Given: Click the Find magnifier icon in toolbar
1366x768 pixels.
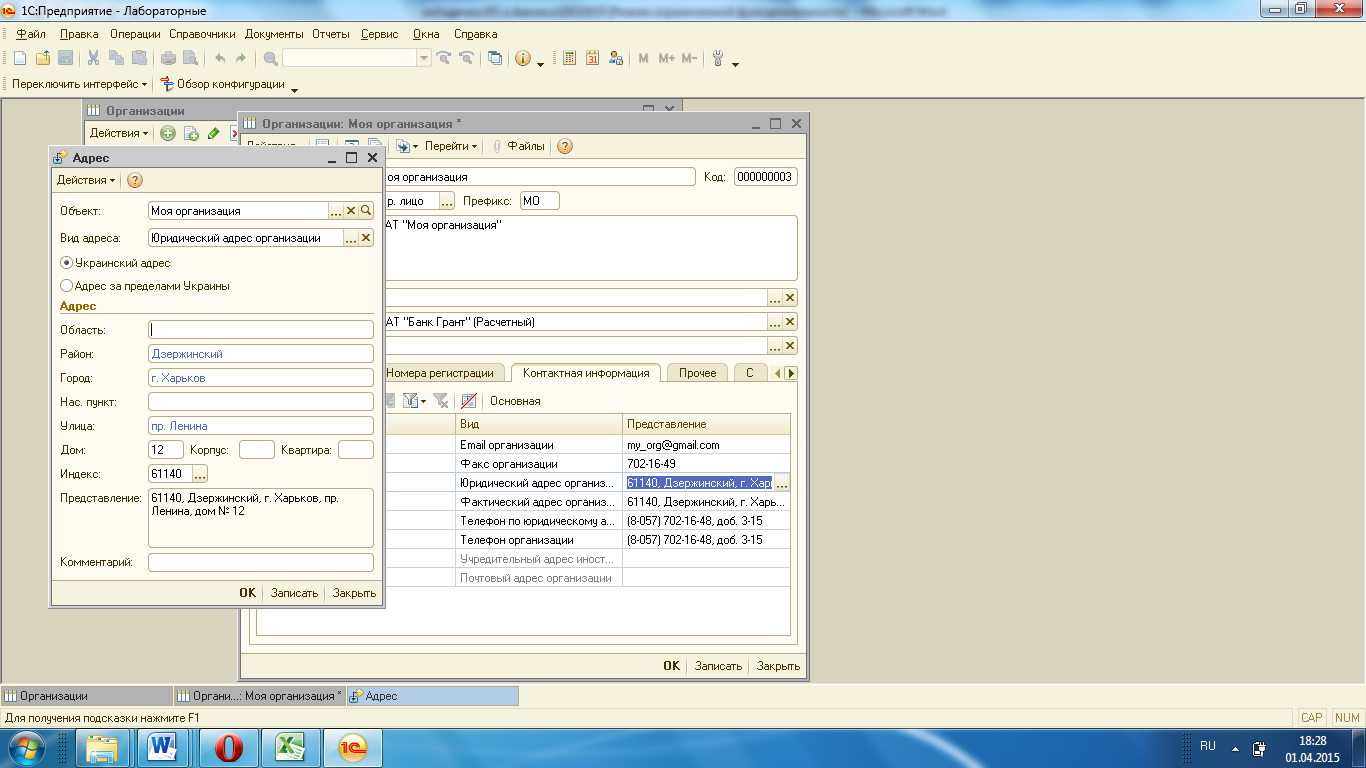Looking at the screenshot, I should pyautogui.click(x=271, y=59).
